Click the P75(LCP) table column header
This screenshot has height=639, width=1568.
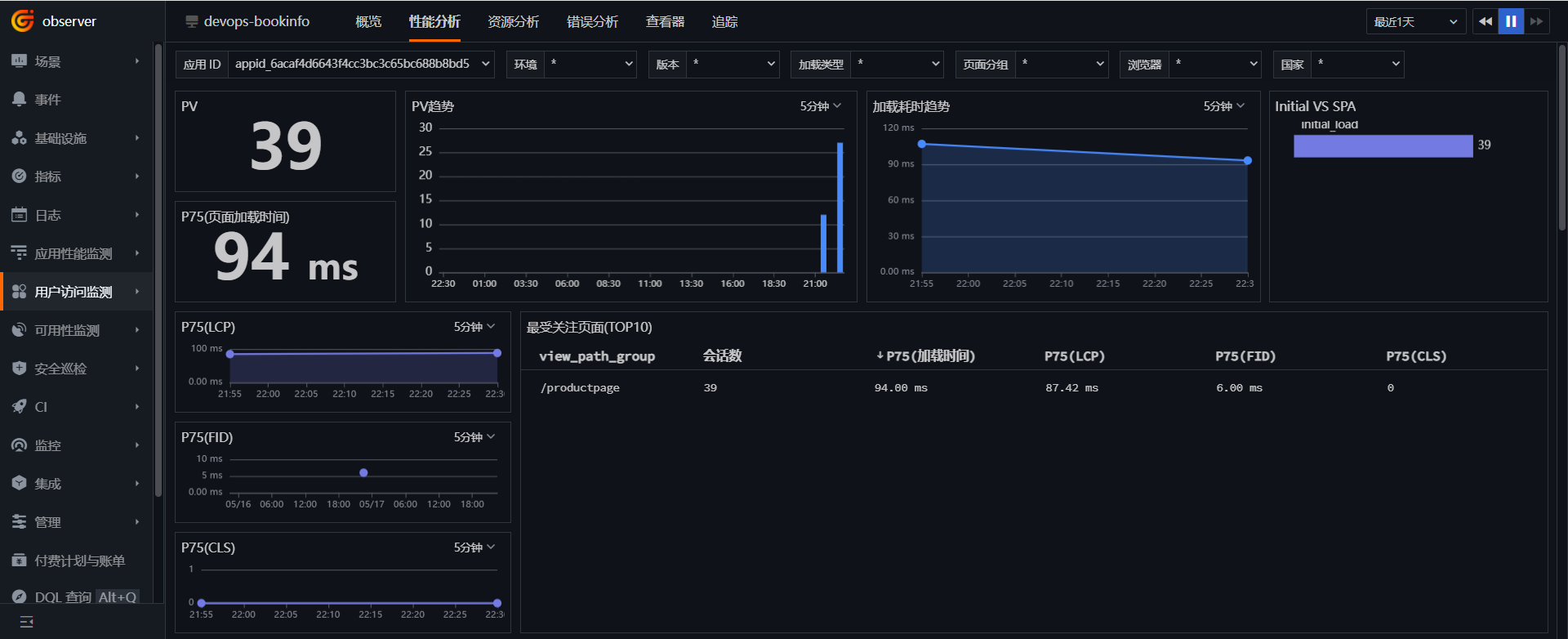1075,356
